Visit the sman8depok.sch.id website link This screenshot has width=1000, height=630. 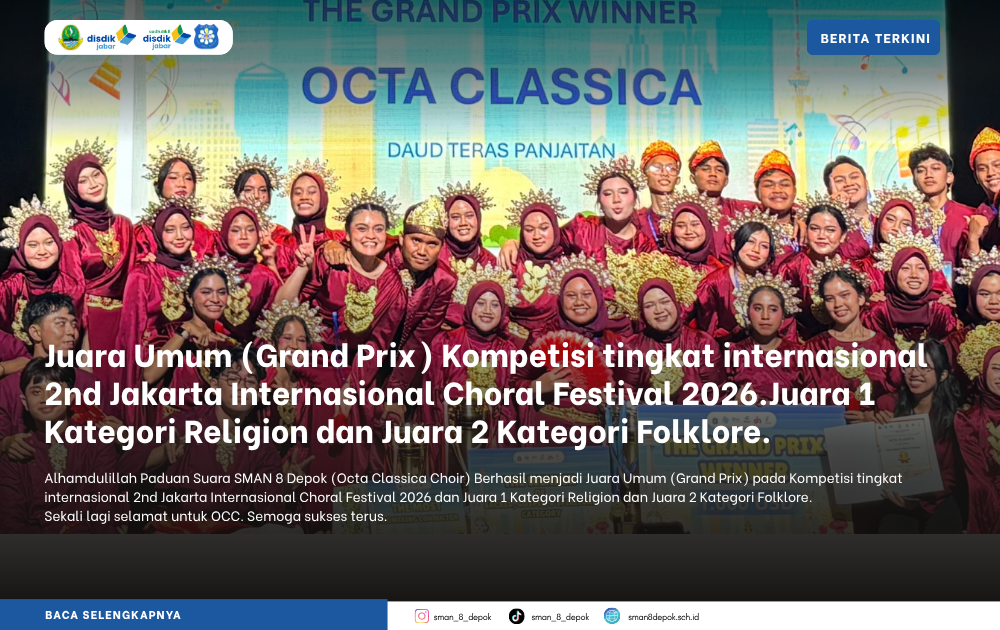coord(663,617)
